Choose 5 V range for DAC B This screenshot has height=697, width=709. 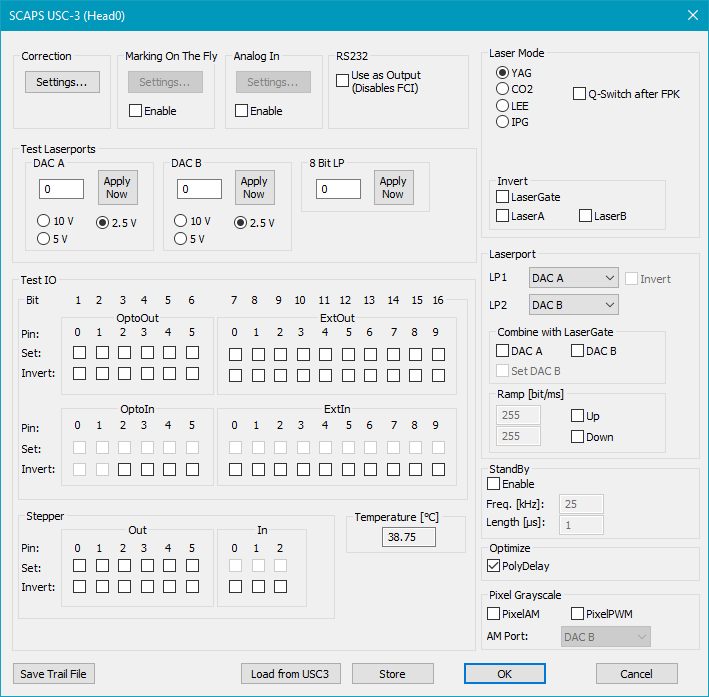181,238
